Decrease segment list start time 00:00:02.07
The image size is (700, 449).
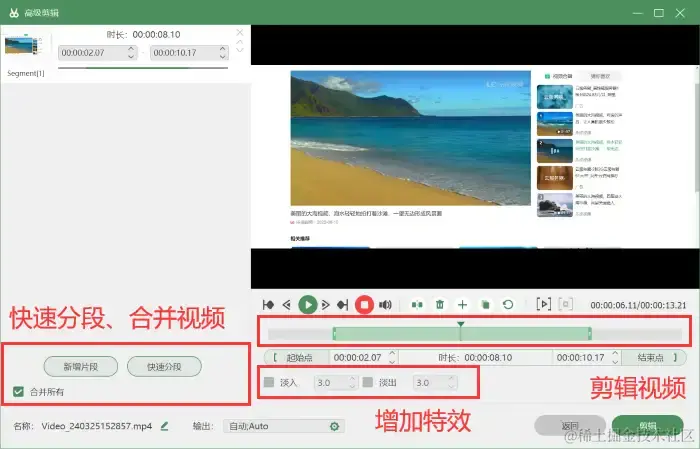pos(131,56)
